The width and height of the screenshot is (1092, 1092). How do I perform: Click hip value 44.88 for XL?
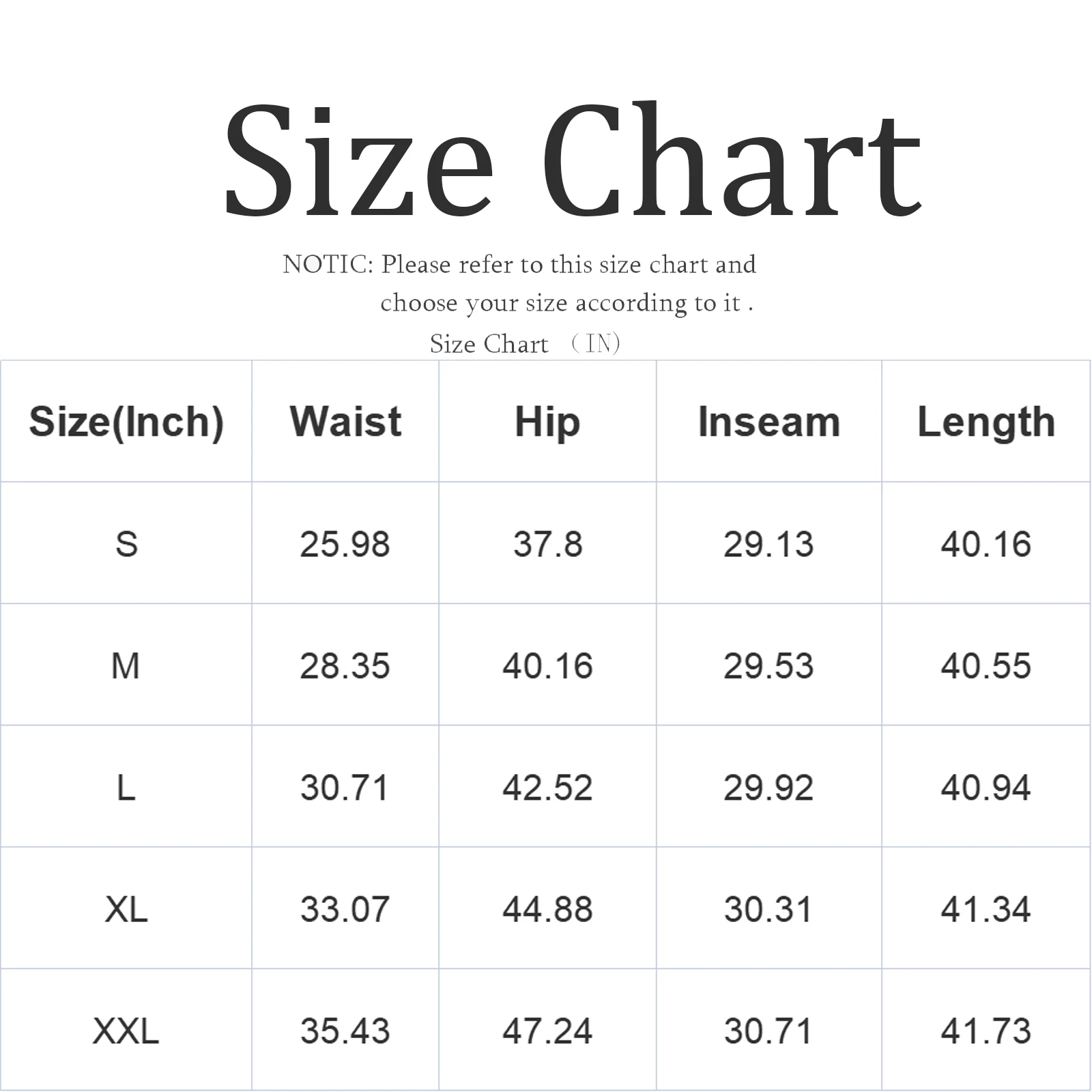tap(547, 909)
